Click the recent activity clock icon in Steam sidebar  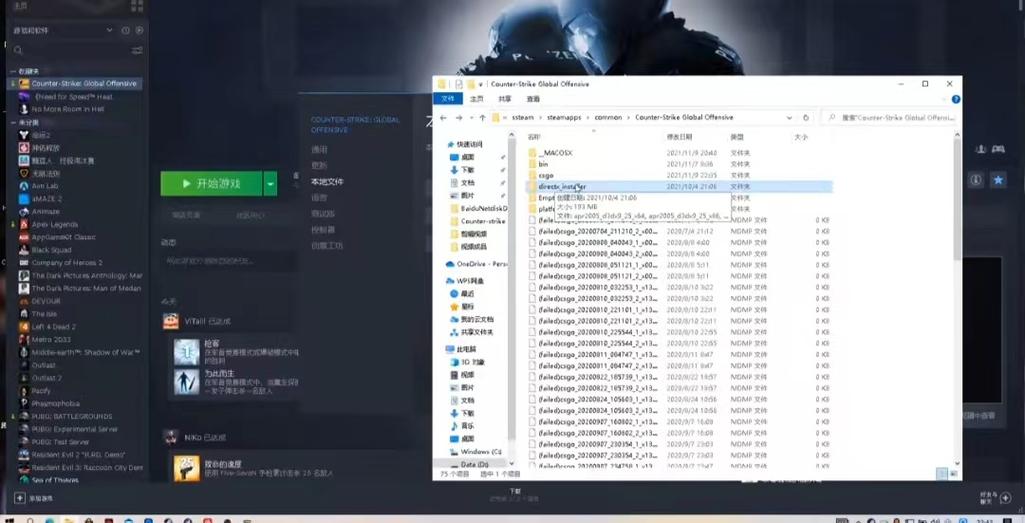tap(126, 30)
